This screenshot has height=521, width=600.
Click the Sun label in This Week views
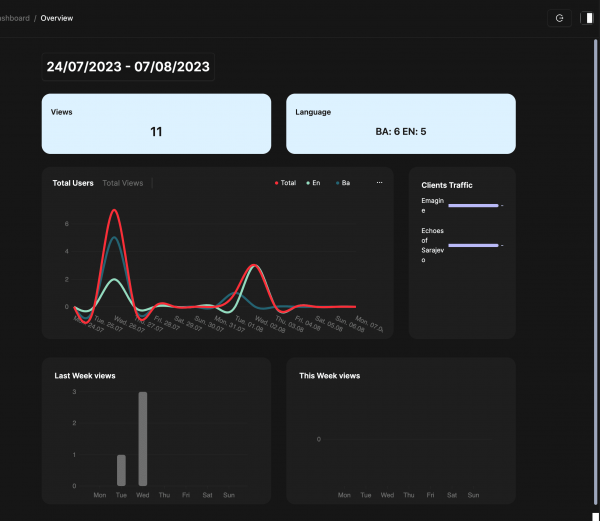pyautogui.click(x=473, y=495)
